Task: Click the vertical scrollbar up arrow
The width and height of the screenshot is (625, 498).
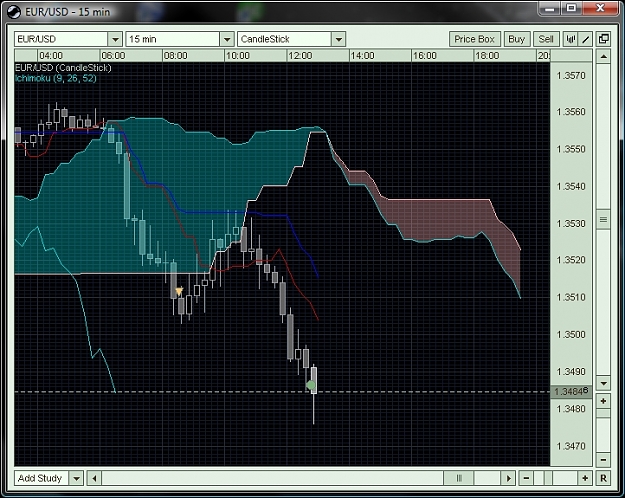Action: 603,57
